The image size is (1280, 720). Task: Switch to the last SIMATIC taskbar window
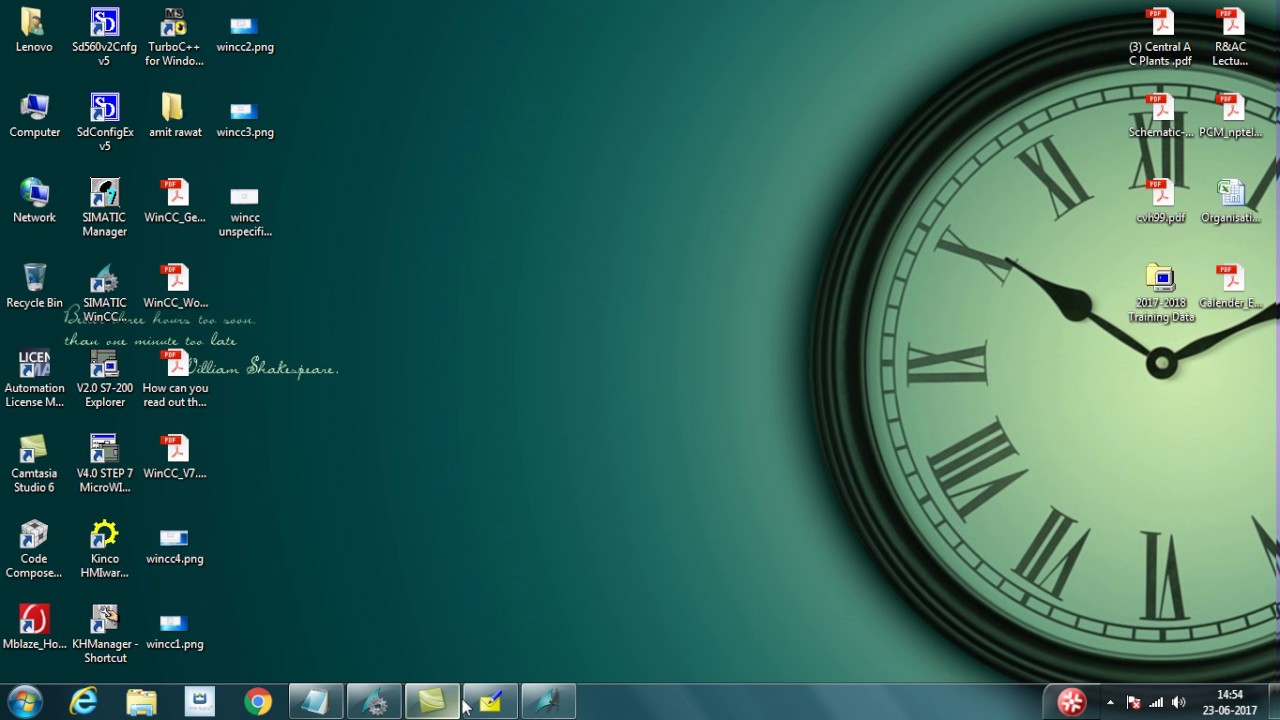(548, 702)
